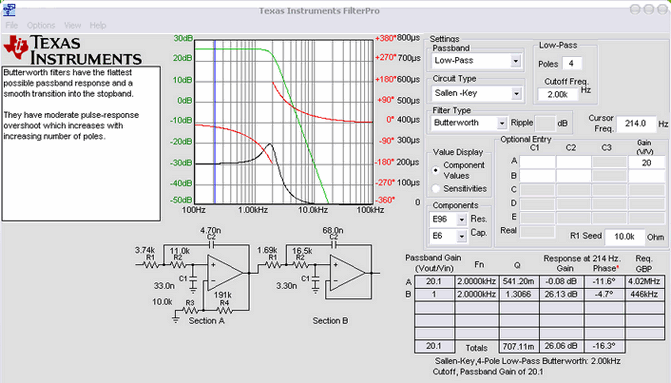Open the E96 resistor series dropdown
Screen dimensions: 671x383
pyautogui.click(x=461, y=220)
